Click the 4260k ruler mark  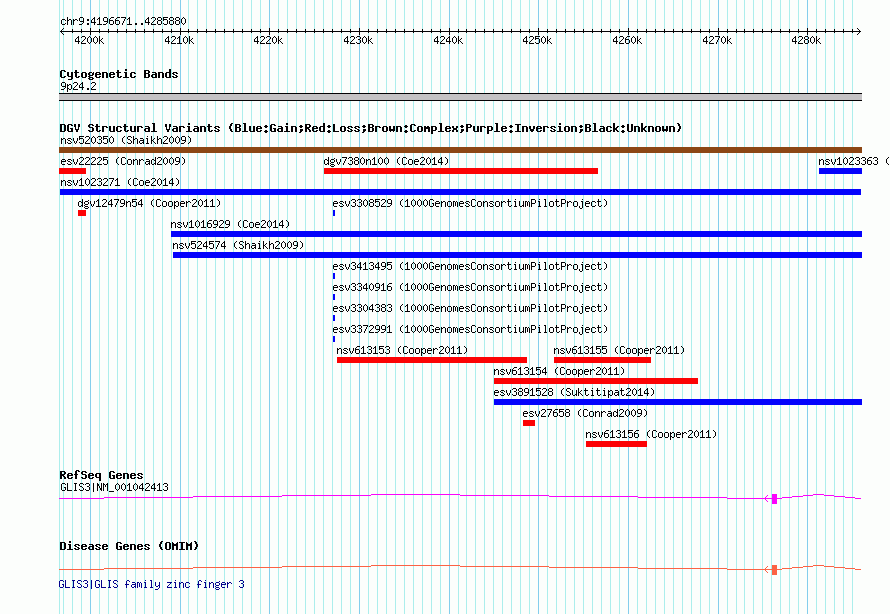[x=627, y=40]
